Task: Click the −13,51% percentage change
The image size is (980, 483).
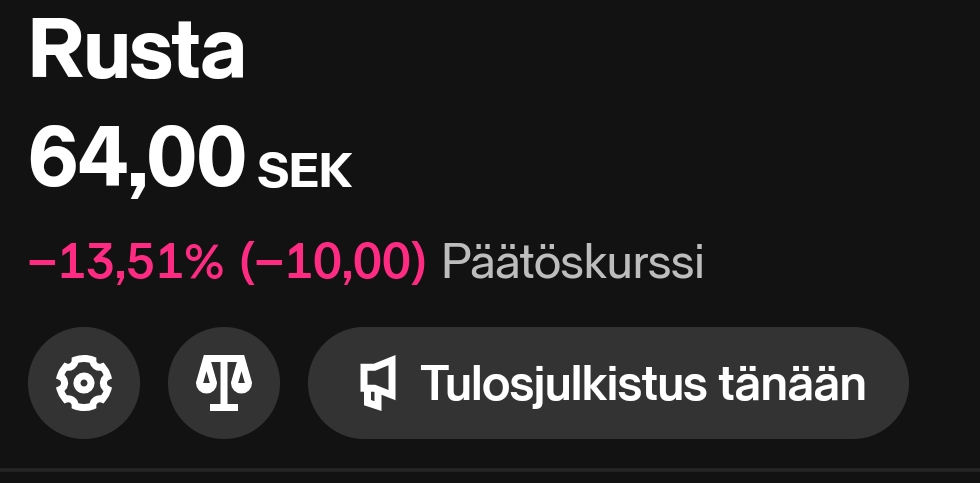Action: 126,263
